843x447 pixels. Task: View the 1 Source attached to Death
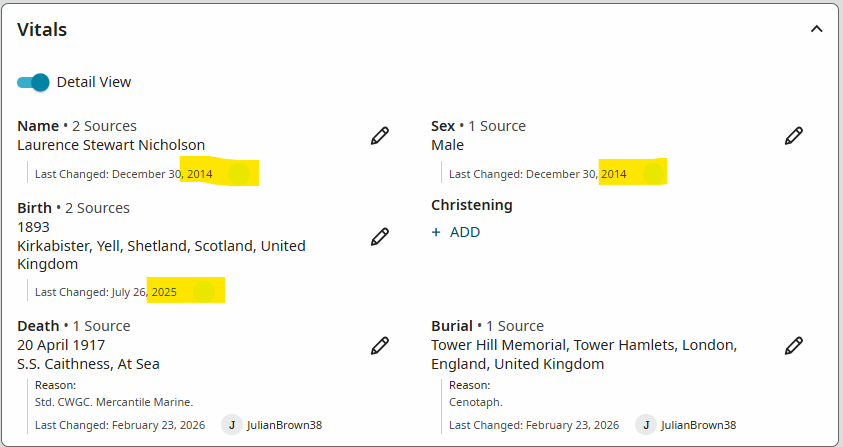pos(102,326)
